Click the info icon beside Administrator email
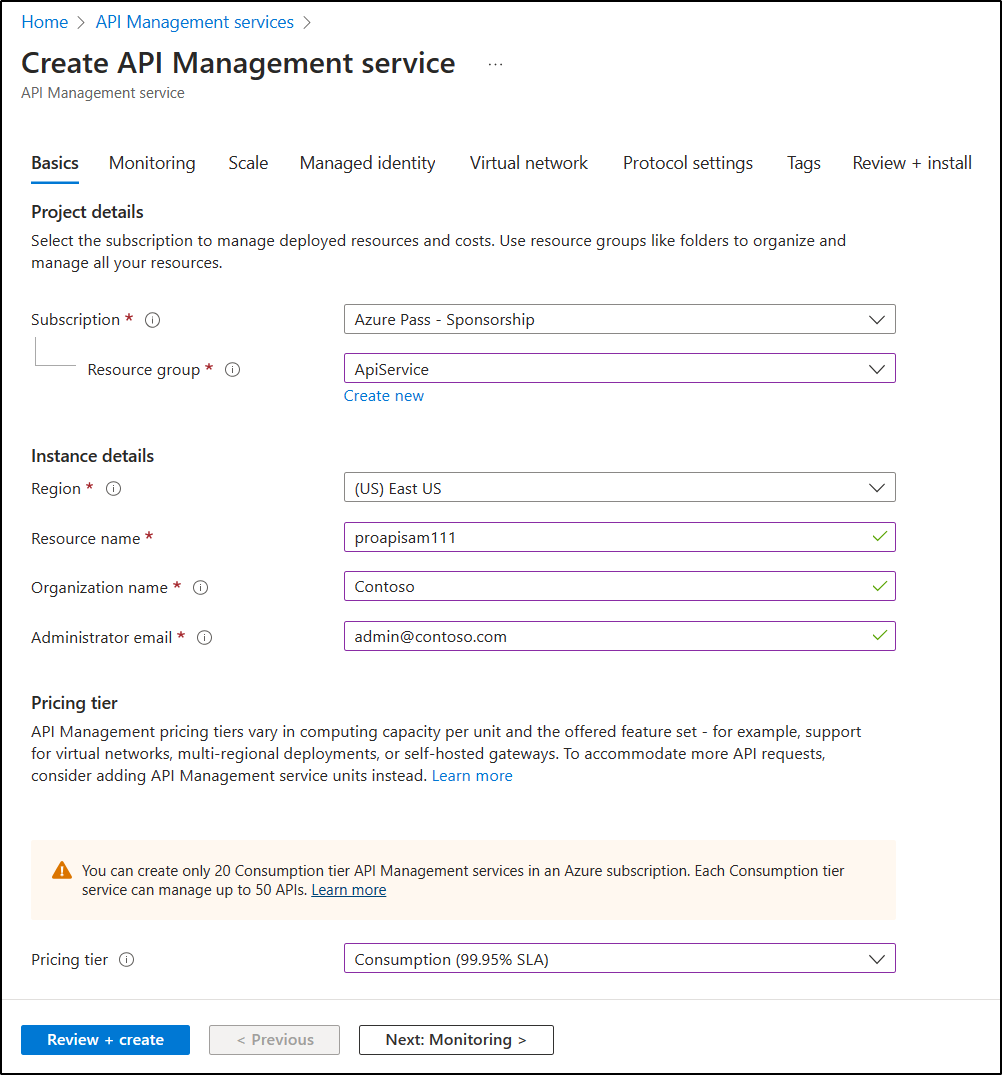Viewport: 1002px width, 1075px height. click(x=204, y=637)
